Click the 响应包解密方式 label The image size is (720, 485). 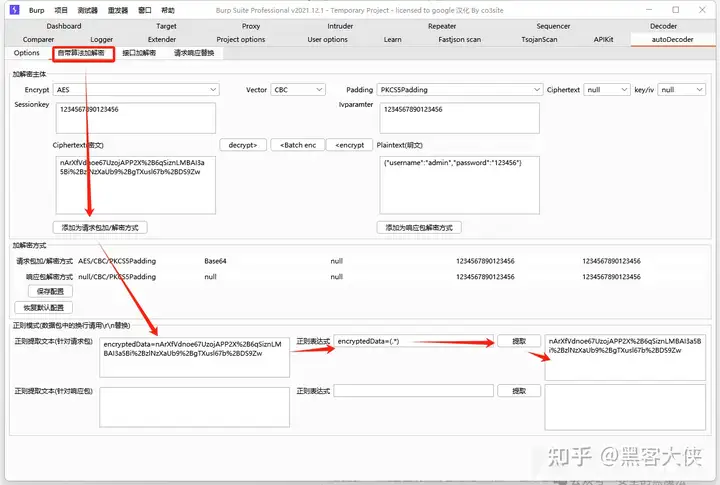pyautogui.click(x=49, y=276)
